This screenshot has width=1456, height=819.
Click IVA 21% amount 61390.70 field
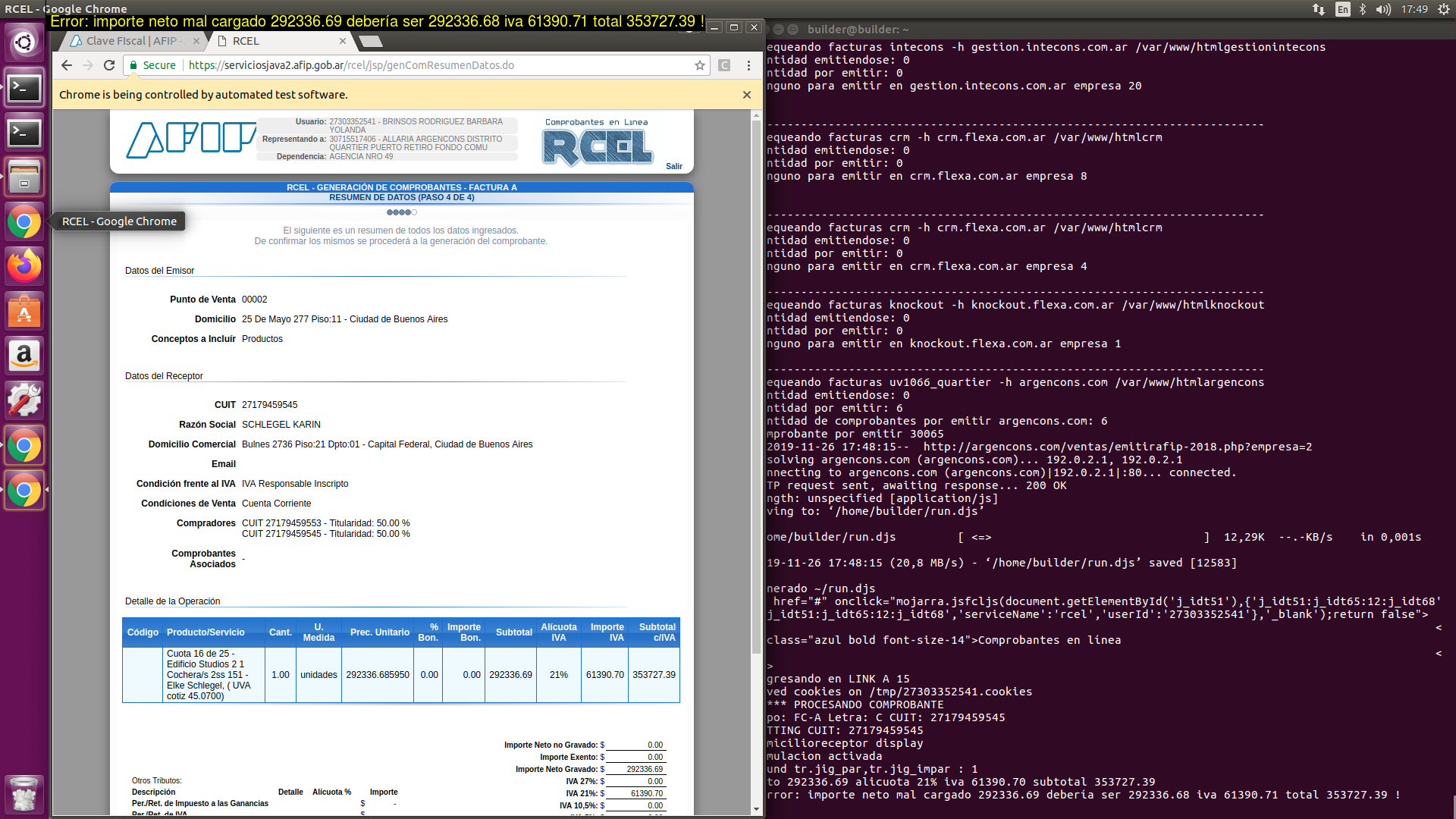pos(635,793)
